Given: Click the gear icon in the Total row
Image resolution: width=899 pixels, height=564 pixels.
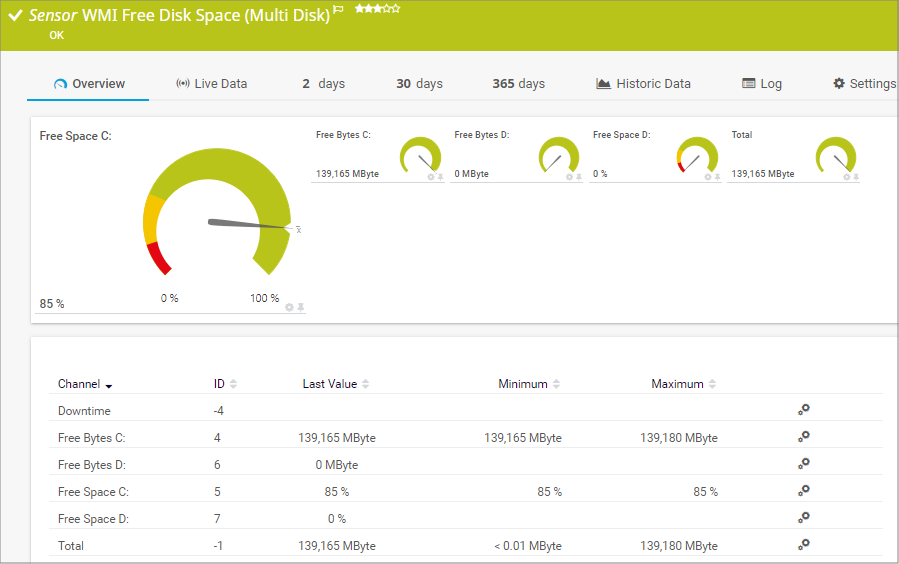Looking at the screenshot, I should pyautogui.click(x=803, y=545).
